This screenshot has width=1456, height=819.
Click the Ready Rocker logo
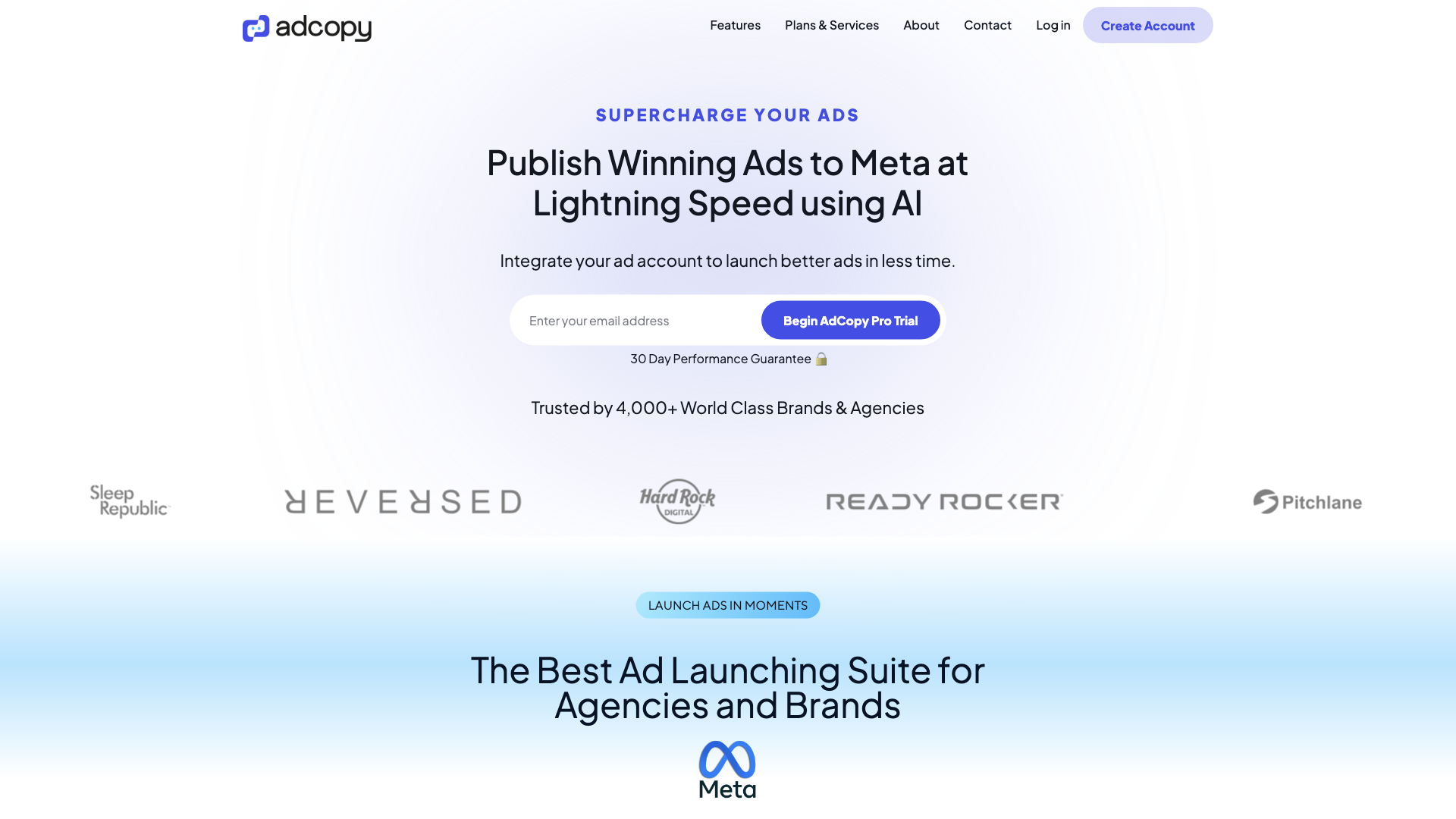point(943,501)
